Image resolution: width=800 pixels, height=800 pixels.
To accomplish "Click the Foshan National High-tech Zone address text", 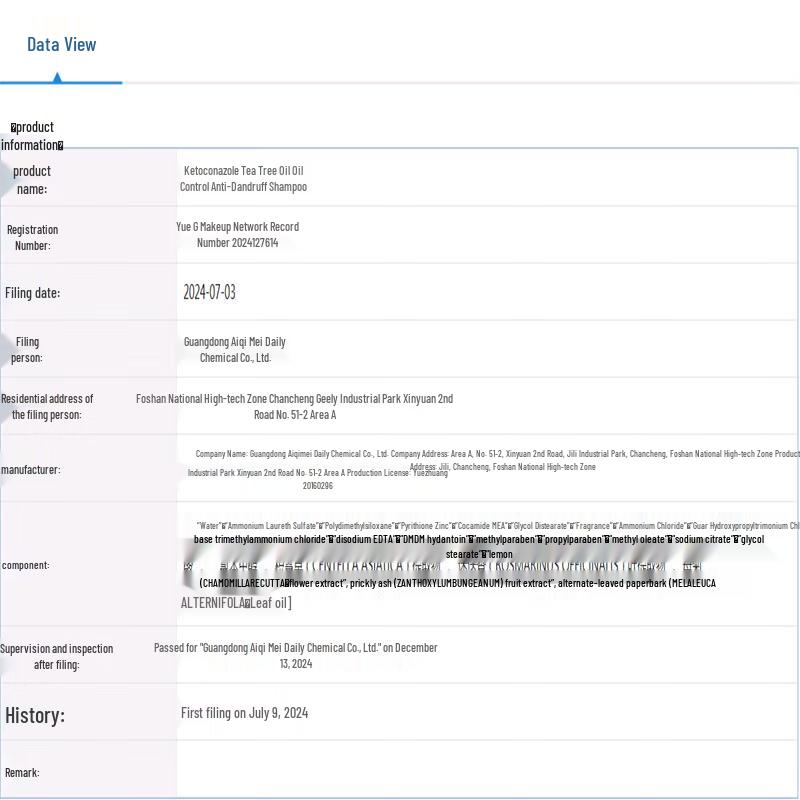I will pyautogui.click(x=294, y=406).
